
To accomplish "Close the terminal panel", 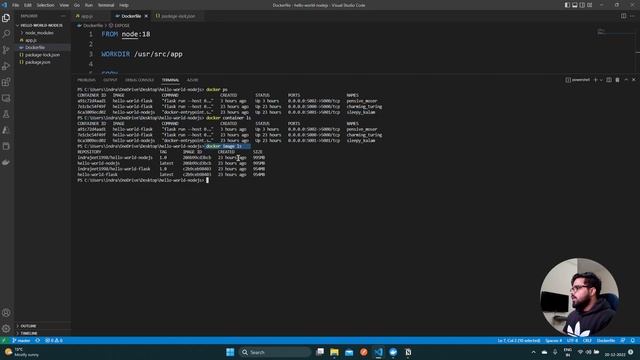I will [x=633, y=80].
